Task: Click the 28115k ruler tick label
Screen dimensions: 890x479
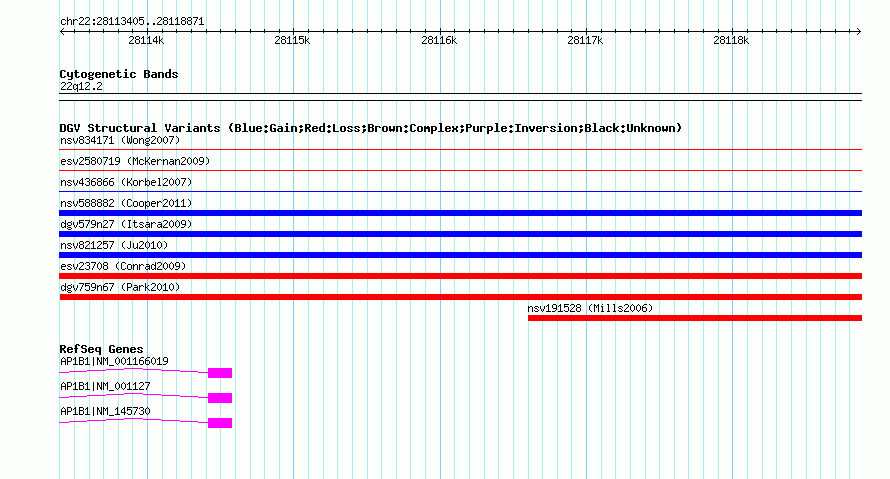Action: 292,40
